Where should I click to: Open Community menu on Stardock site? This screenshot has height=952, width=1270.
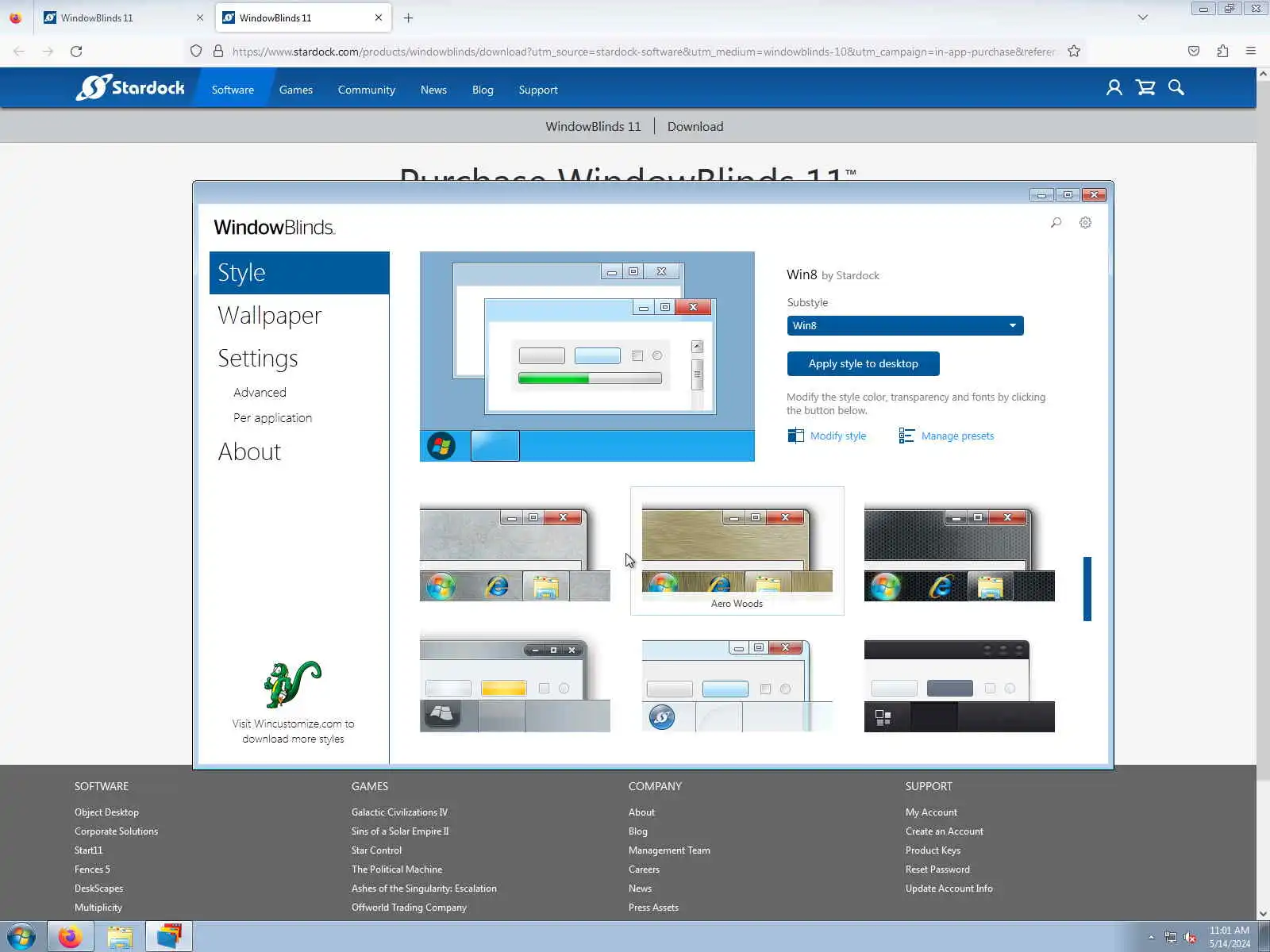click(367, 90)
